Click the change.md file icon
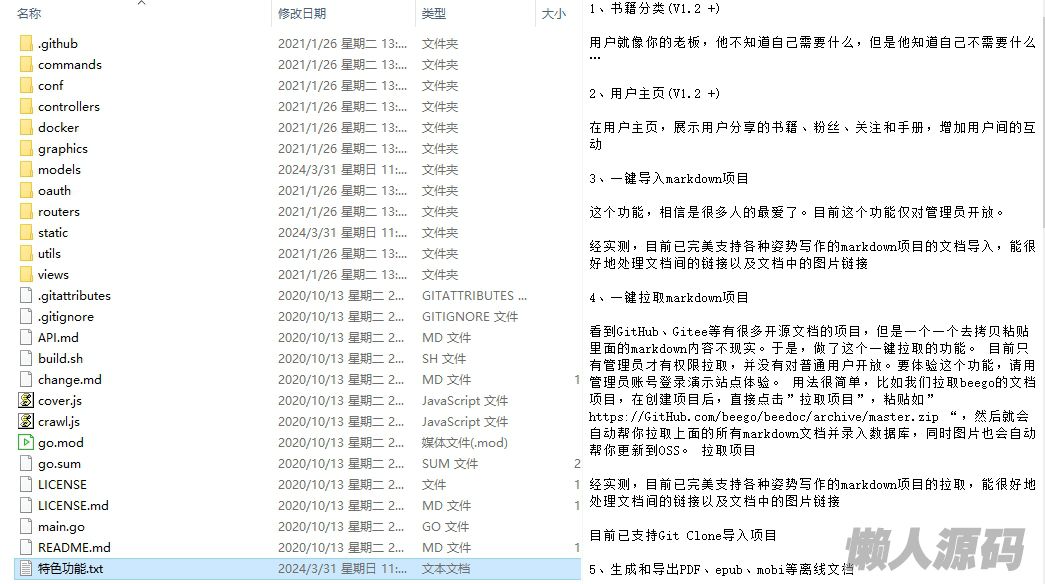Image resolution: width=1045 pixels, height=584 pixels. point(26,379)
